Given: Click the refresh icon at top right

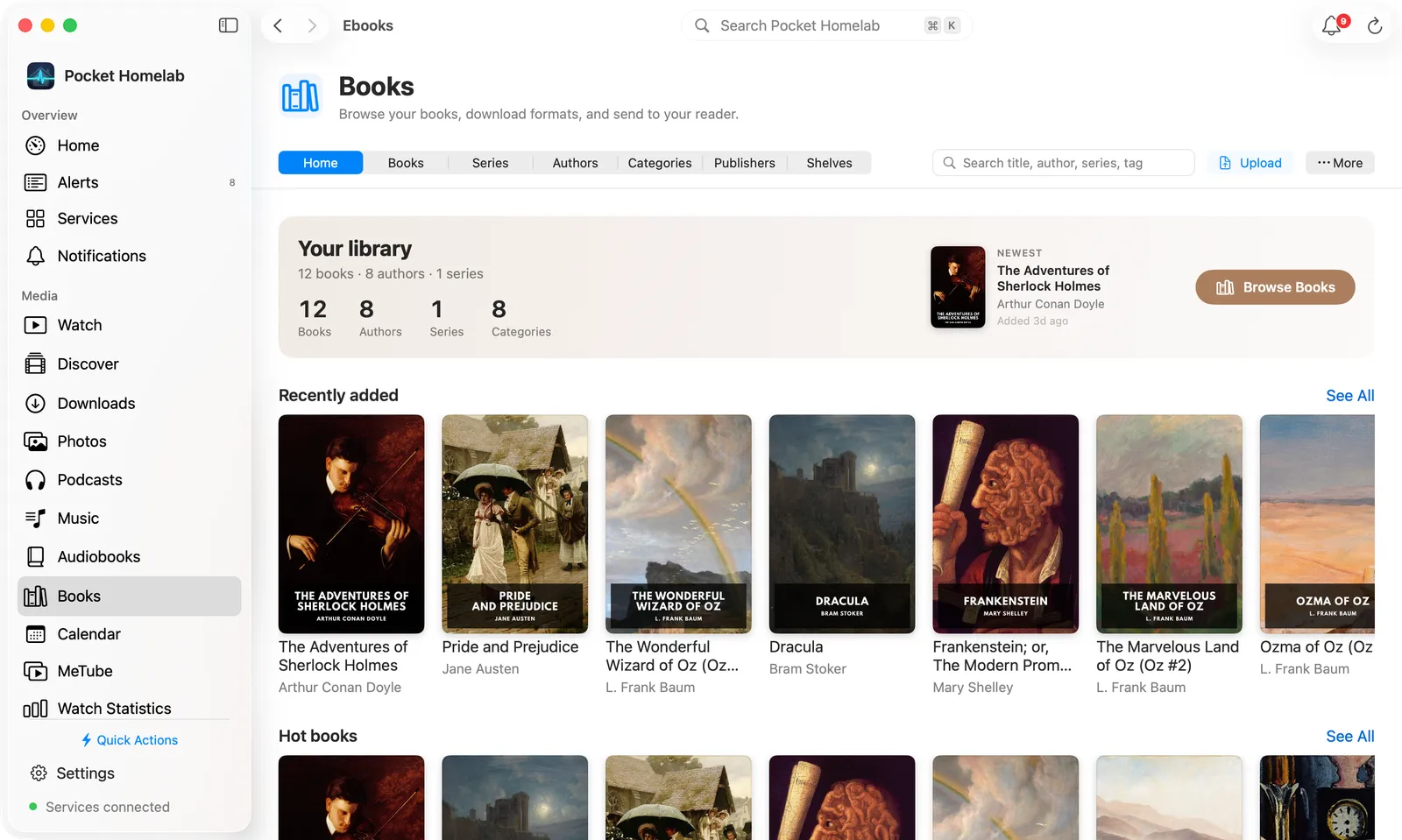Looking at the screenshot, I should pos(1375,26).
